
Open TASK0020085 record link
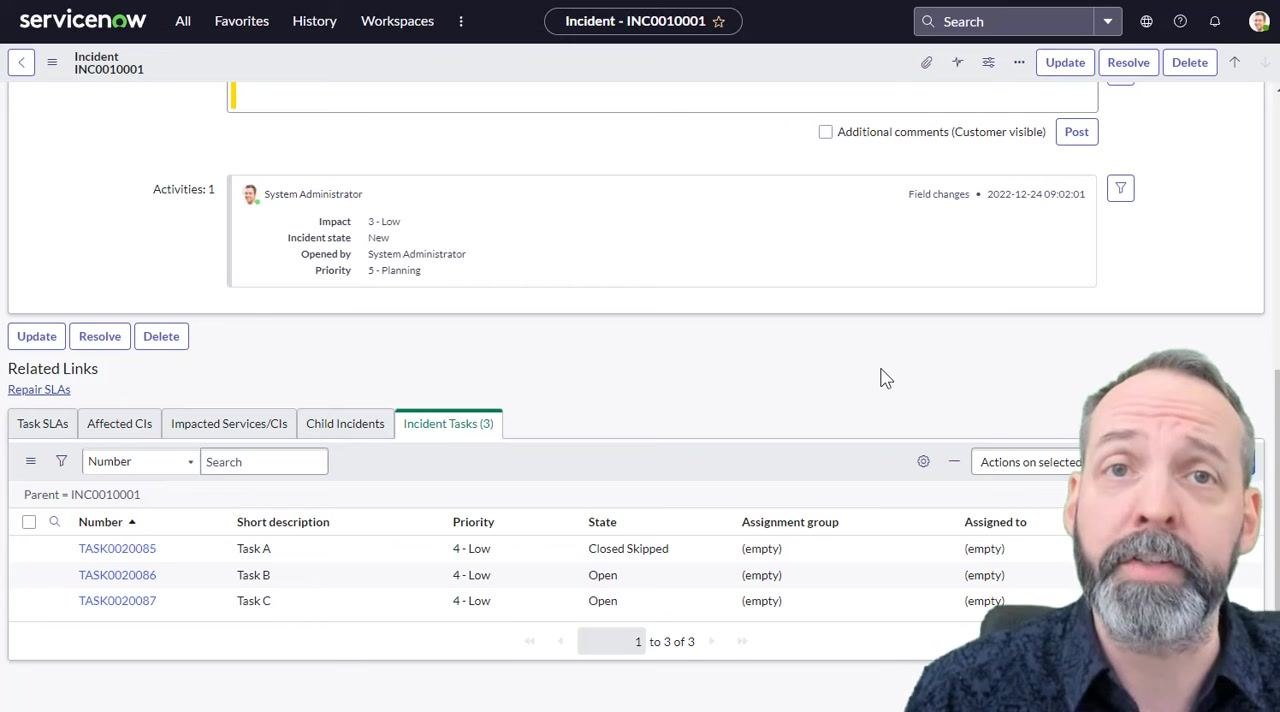point(117,548)
